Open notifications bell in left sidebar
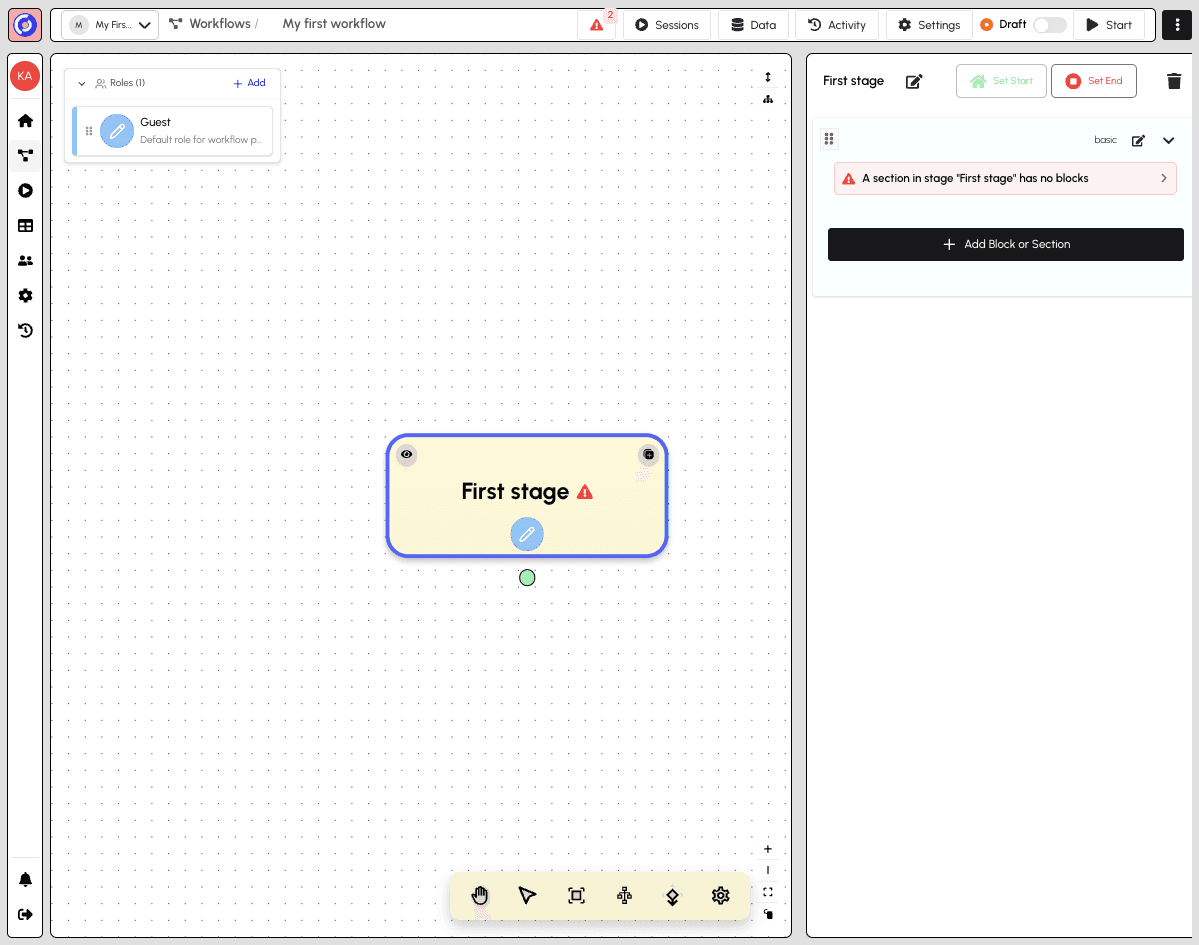 26,880
